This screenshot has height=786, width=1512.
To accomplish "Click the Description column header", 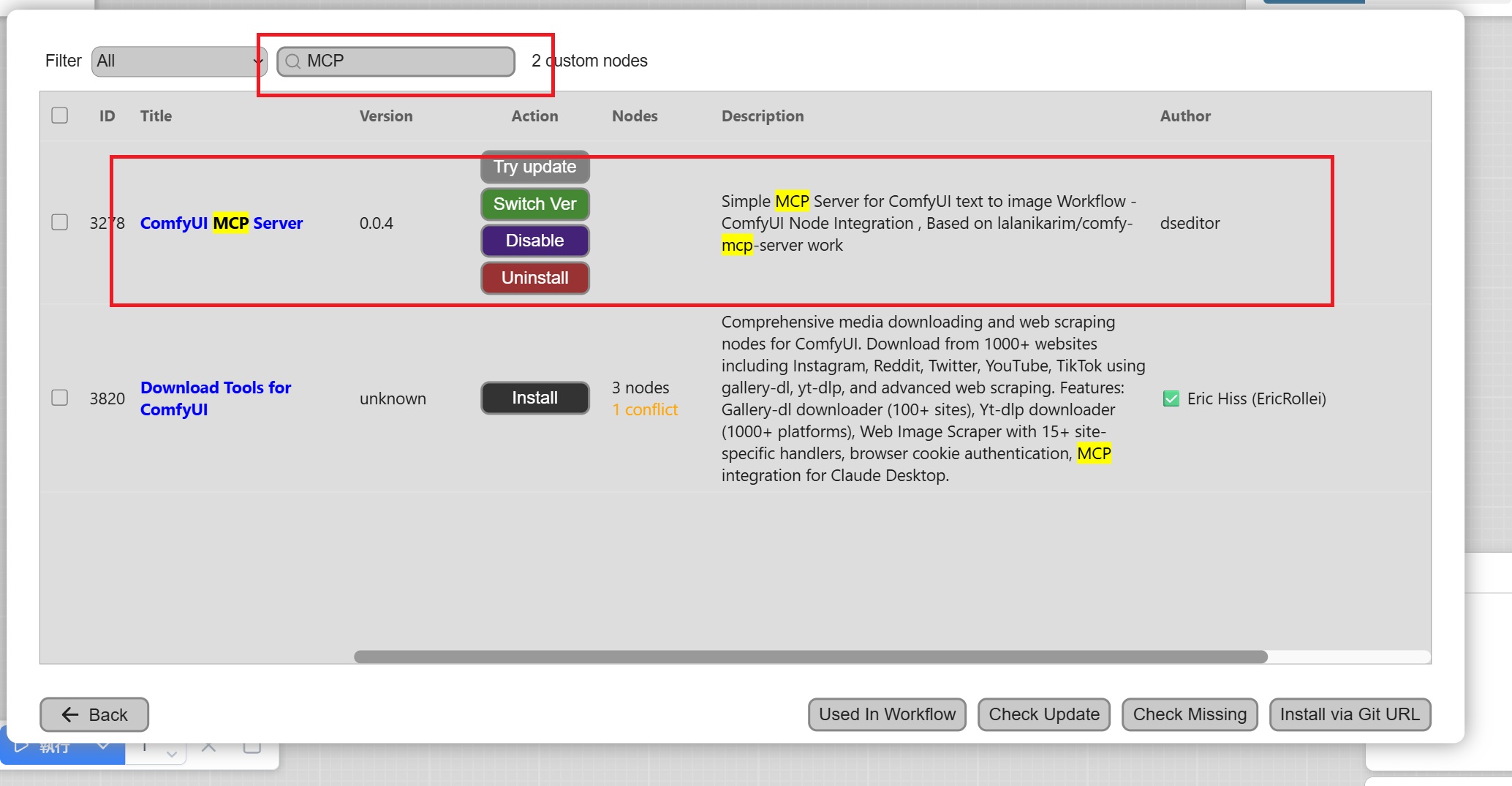I will [763, 116].
